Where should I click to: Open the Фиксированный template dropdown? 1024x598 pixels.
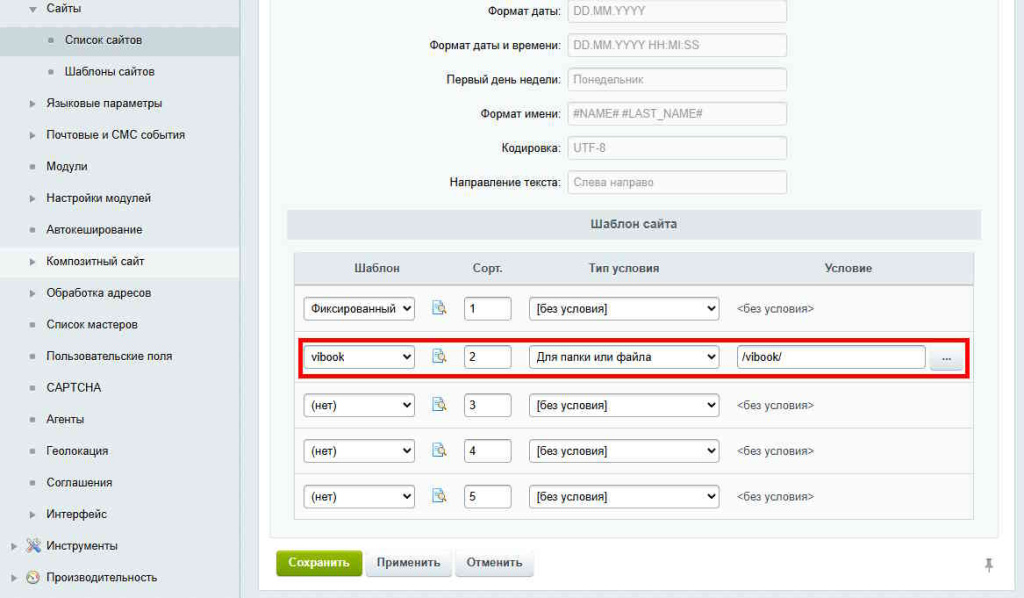(x=358, y=309)
